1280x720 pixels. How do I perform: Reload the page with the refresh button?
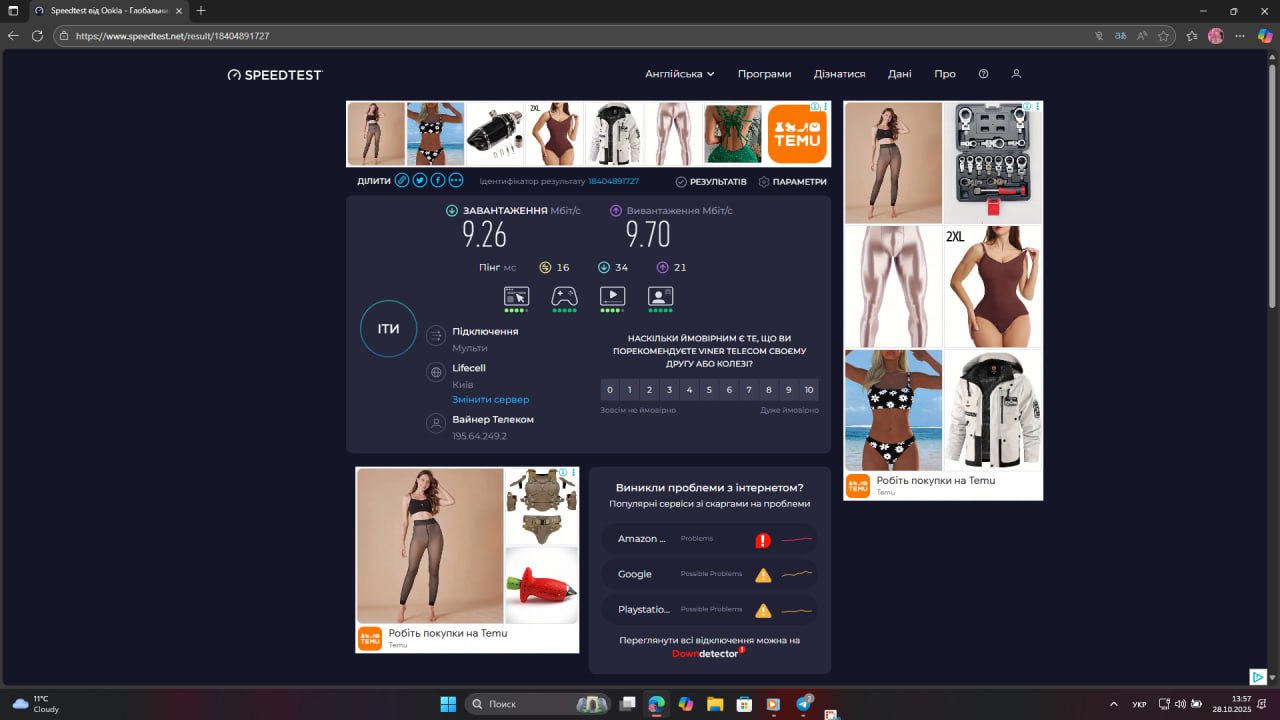click(x=37, y=35)
